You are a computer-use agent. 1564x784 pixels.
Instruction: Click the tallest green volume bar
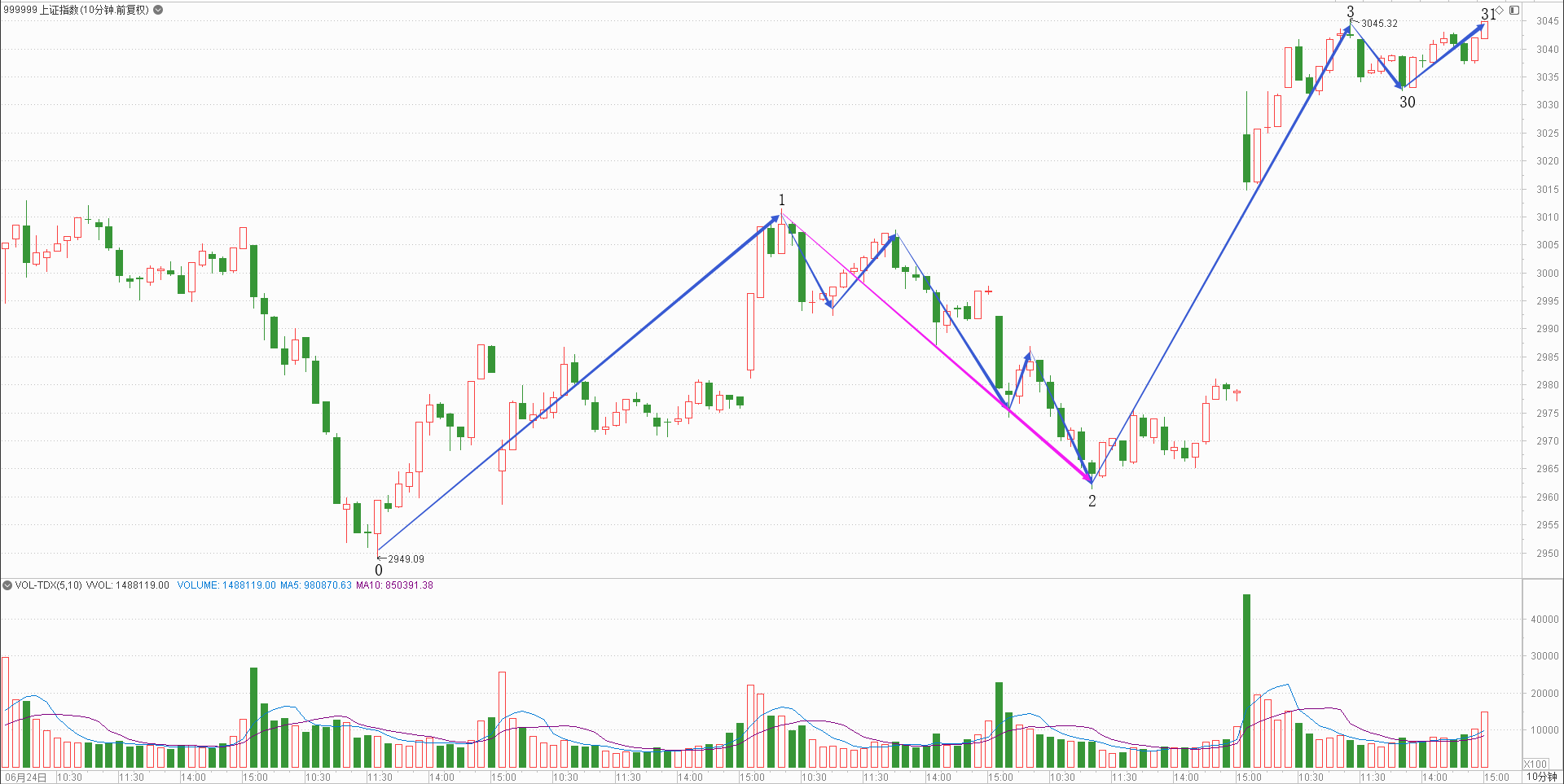click(1246, 681)
